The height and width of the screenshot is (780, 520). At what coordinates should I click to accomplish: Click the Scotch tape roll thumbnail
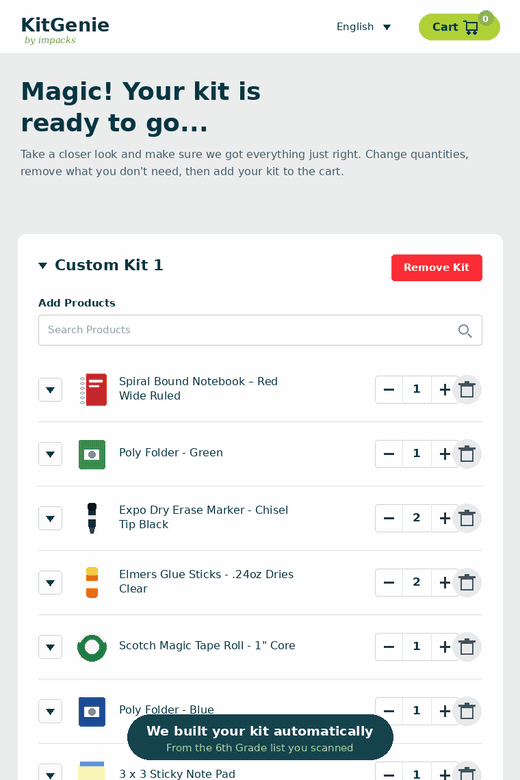(92, 647)
